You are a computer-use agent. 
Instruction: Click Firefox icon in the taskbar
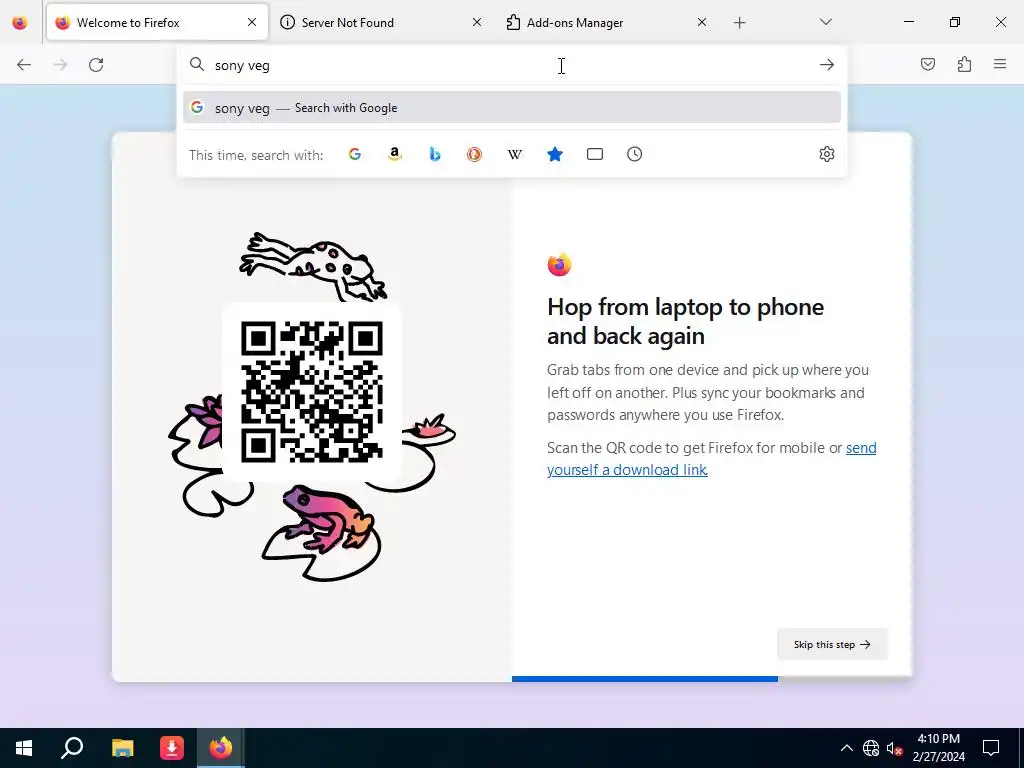click(221, 748)
